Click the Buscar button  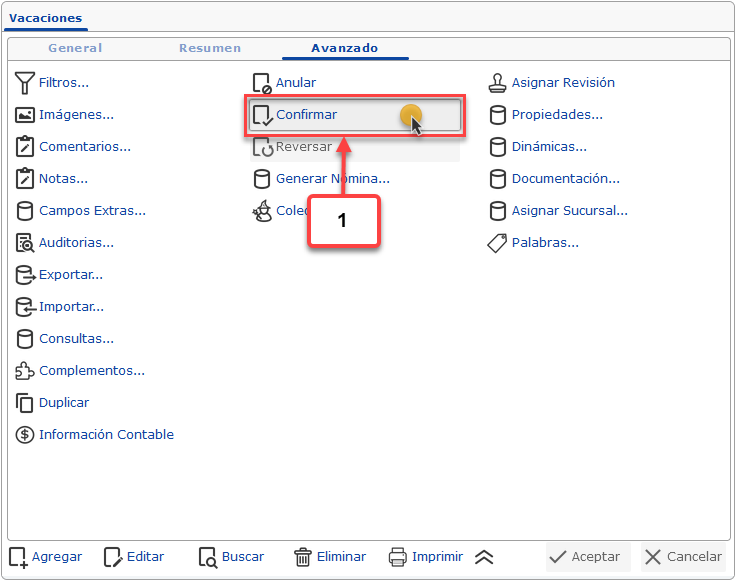pos(231,557)
